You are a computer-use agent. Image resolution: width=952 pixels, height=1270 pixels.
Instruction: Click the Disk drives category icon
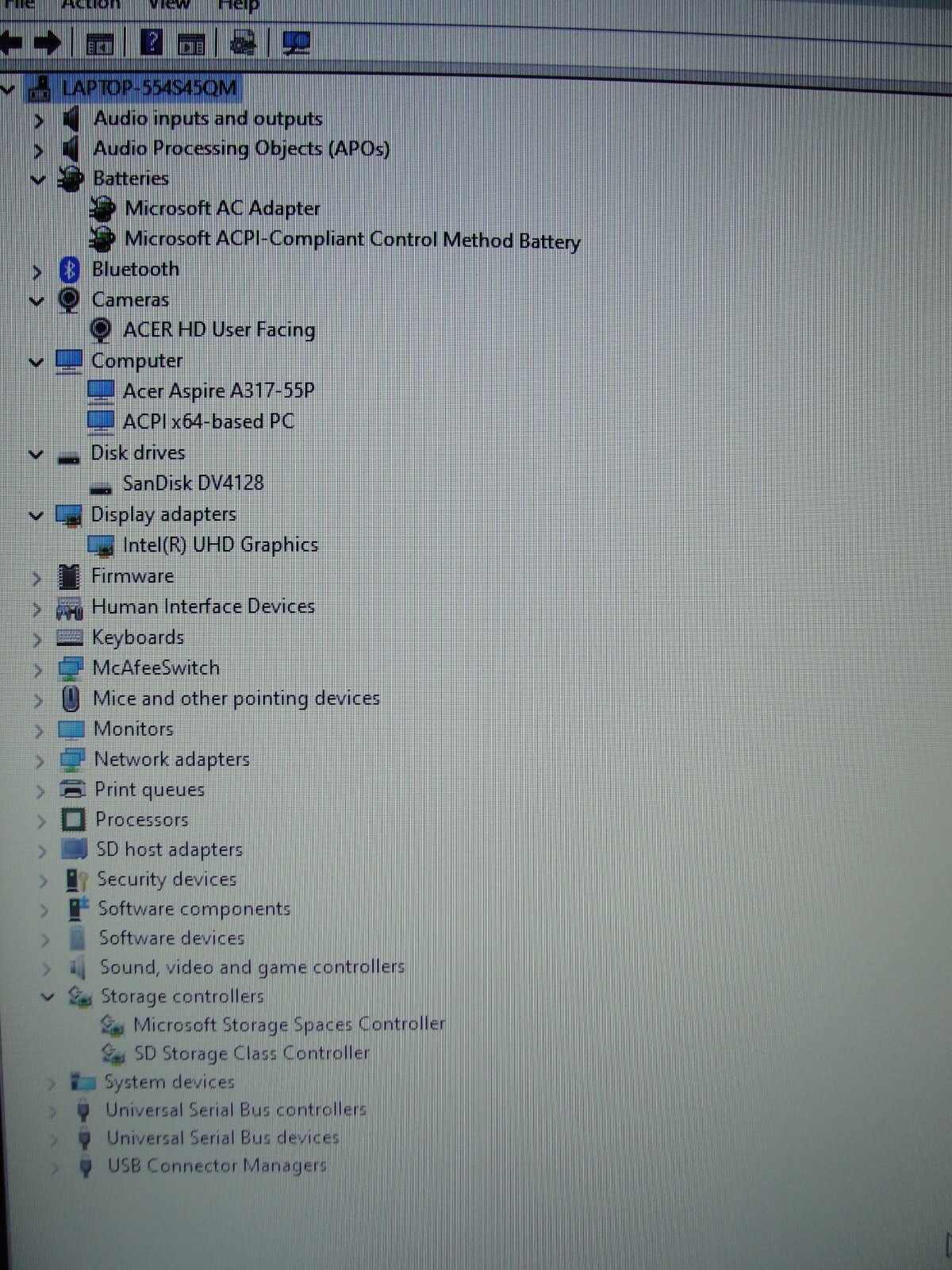tap(69, 457)
